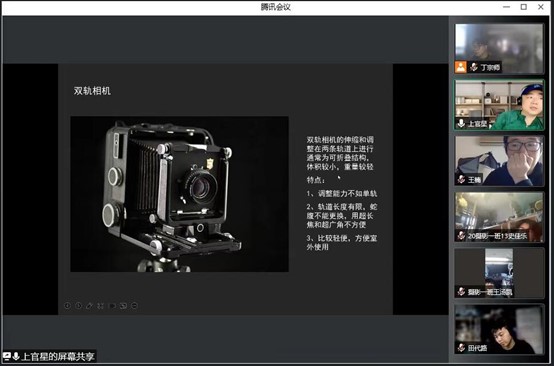The image size is (554, 366).
Task: Close the 腾讯会议 window
Action: point(541,7)
